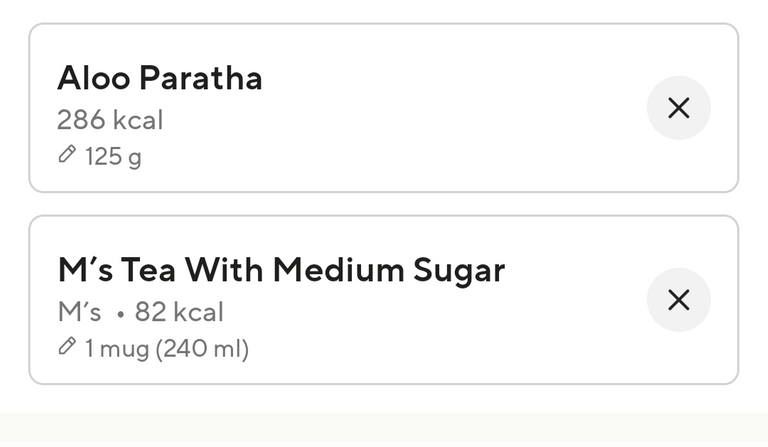This screenshot has width=768, height=447.
Task: Open the Aloo Paratha item title
Action: point(160,78)
